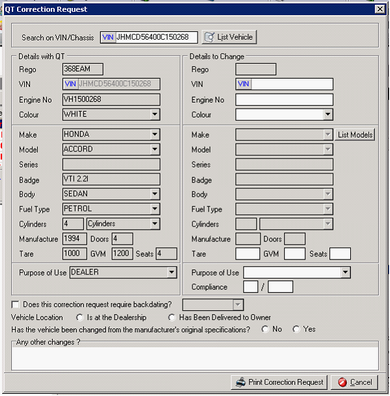Click the Manufacture year 1994 field
The image size is (390, 396).
74,239
